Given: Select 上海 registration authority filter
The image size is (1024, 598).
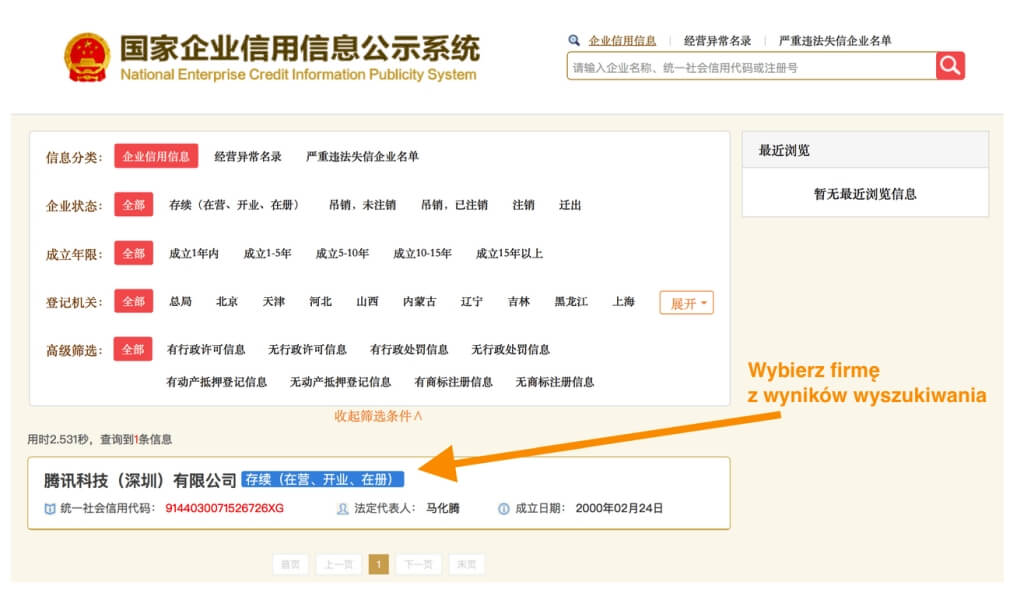Looking at the screenshot, I should tap(623, 302).
